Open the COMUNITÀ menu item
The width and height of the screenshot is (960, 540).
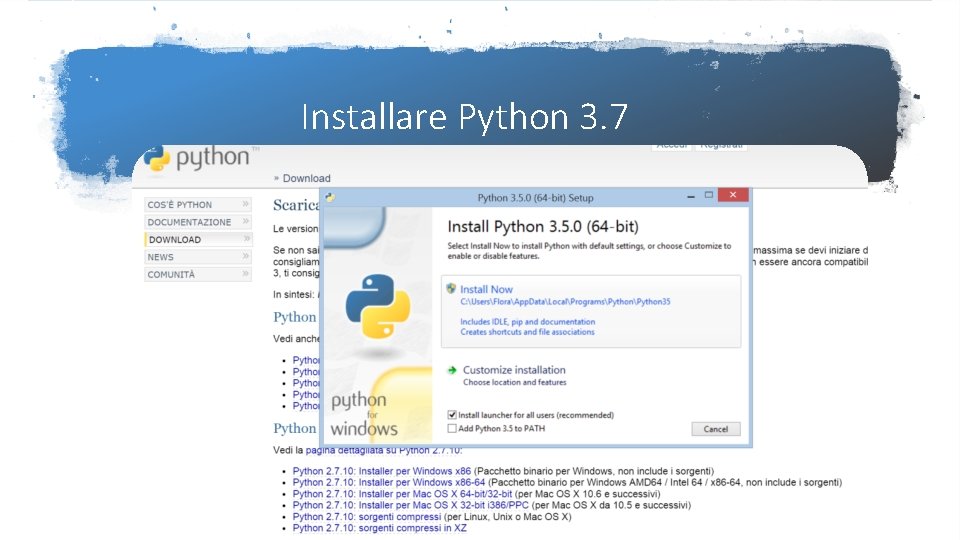coord(198,274)
